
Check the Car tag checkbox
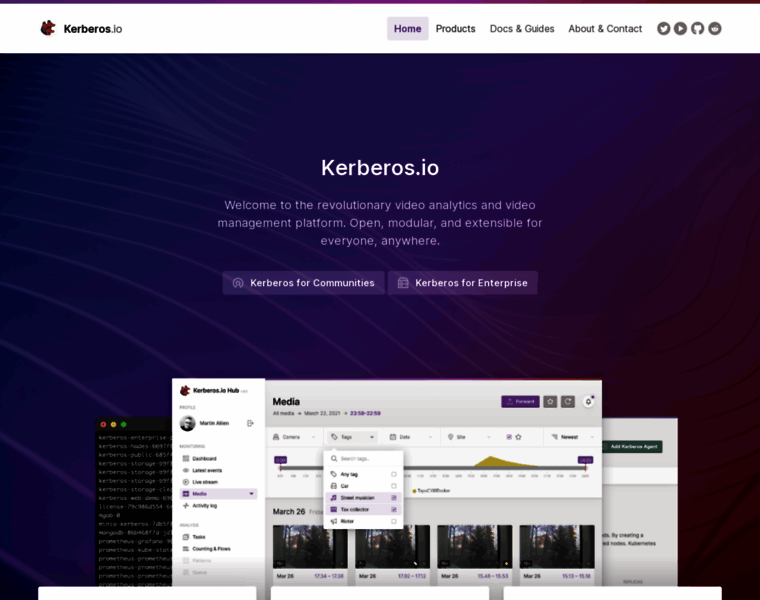click(x=394, y=486)
